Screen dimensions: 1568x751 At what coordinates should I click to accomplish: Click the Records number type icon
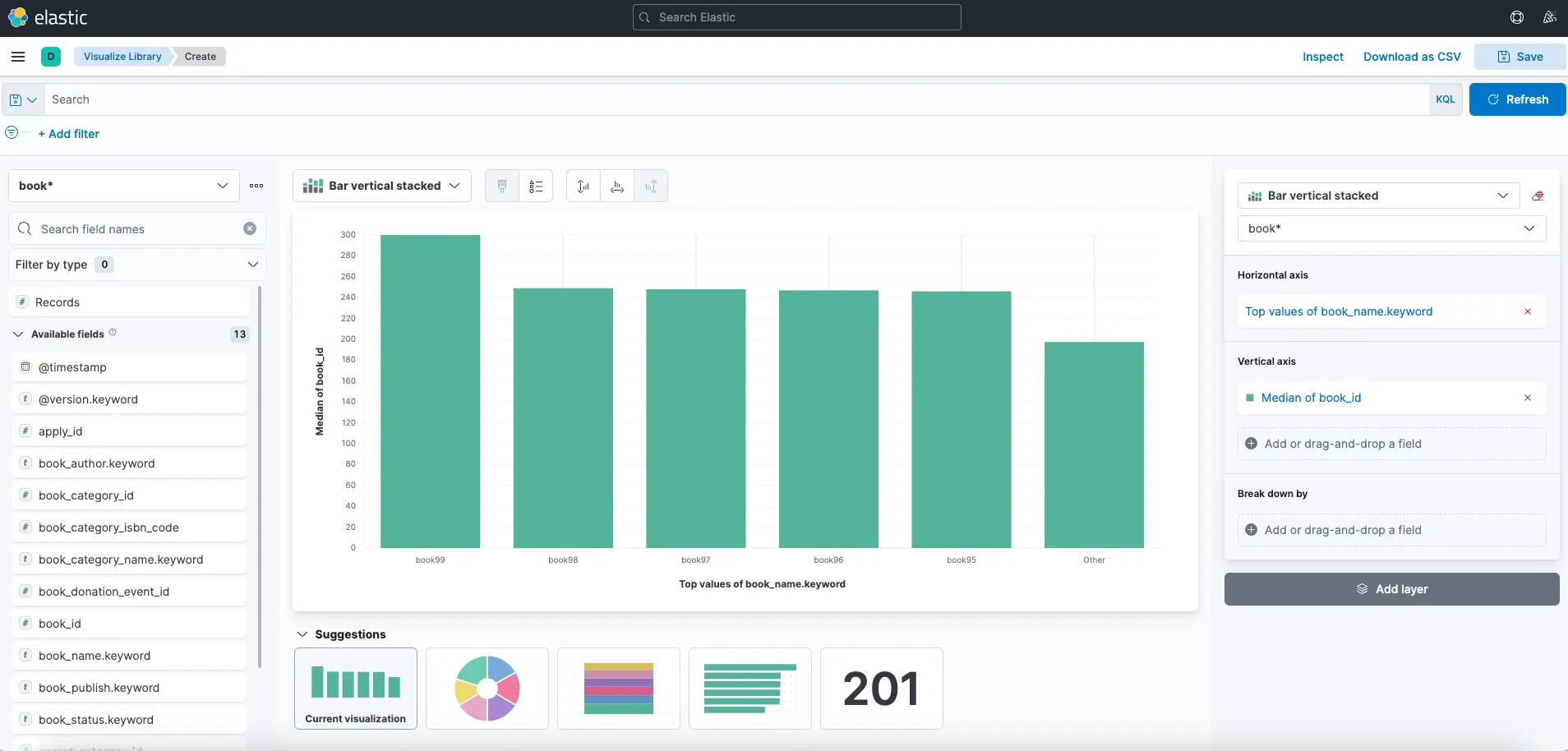coord(23,302)
